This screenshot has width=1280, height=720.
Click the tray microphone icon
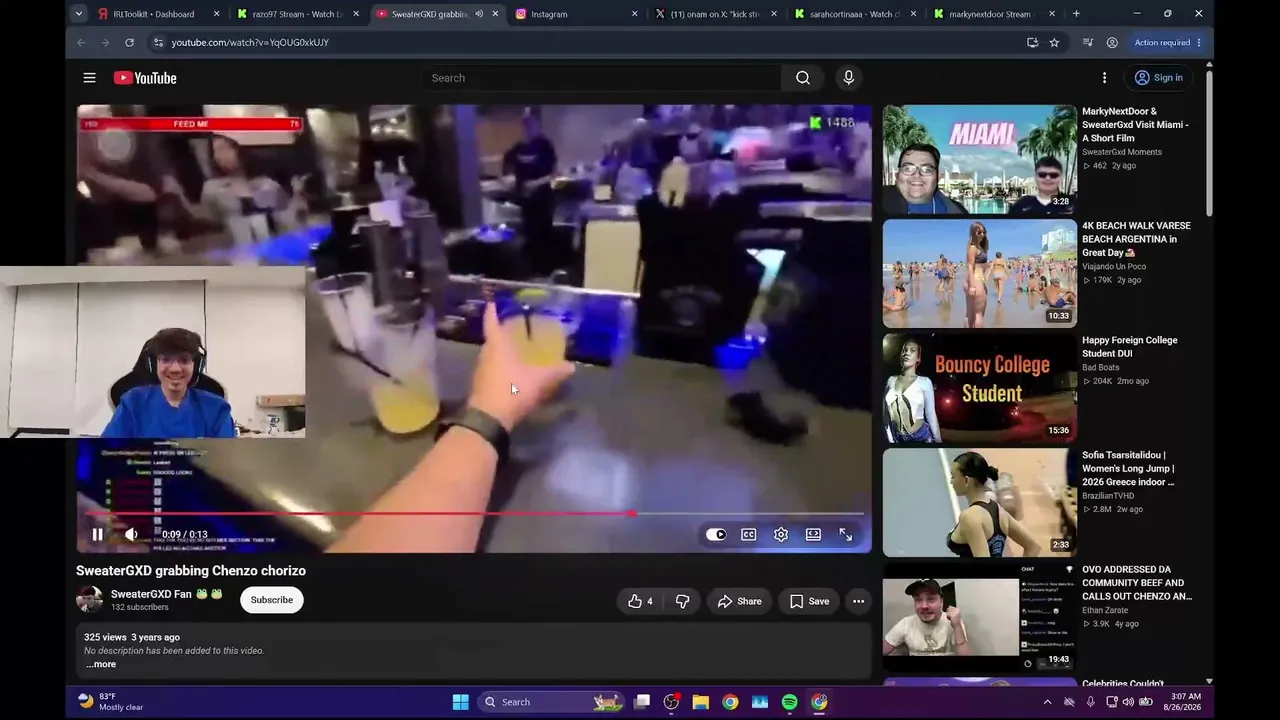(x=1090, y=702)
